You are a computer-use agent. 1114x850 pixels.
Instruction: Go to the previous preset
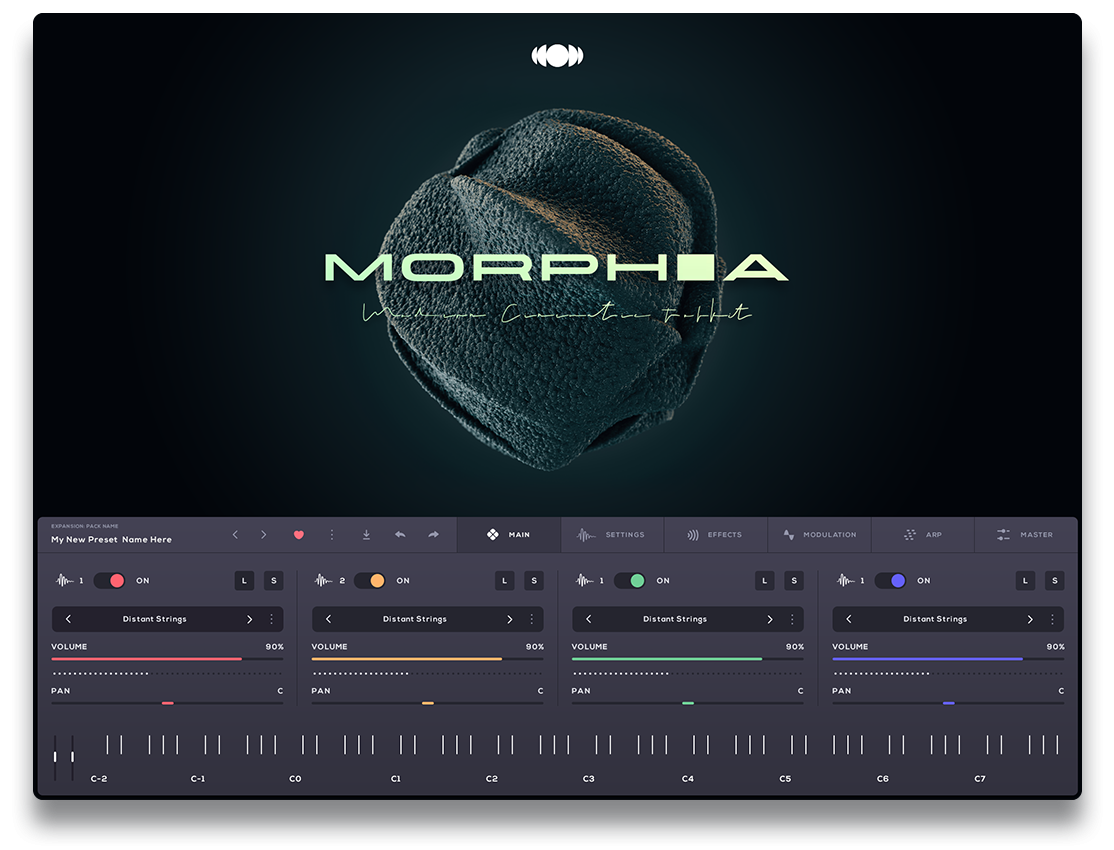236,535
